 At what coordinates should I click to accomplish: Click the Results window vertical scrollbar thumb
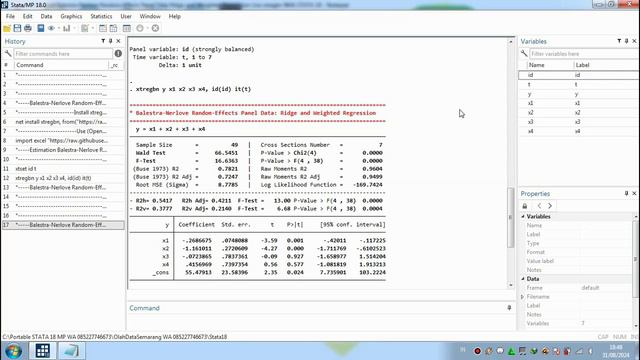tap(511, 217)
